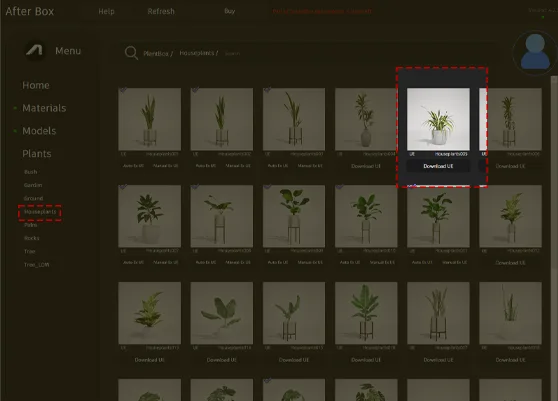Screen dimensions: 558x401
Task: Click Download UE under Houseplants018
Action: pyautogui.click(x=510, y=360)
